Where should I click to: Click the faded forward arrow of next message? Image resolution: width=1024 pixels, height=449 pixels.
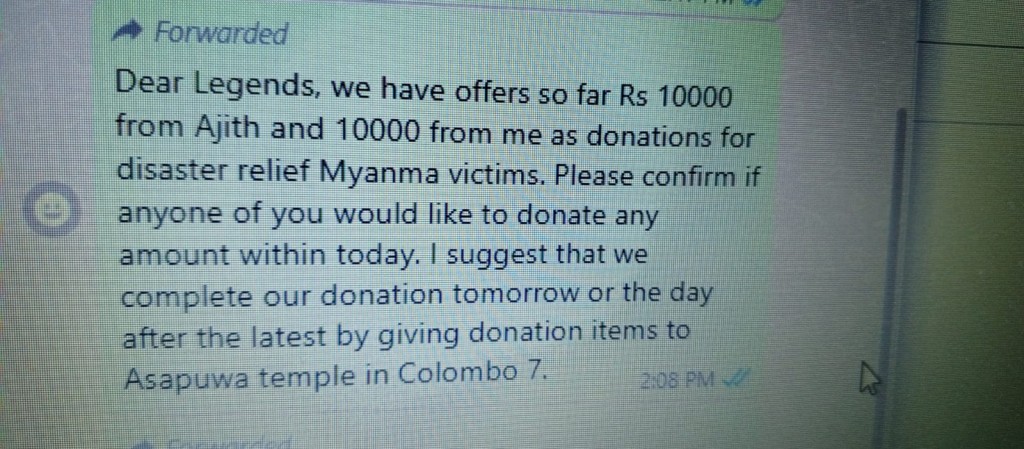pos(145,444)
